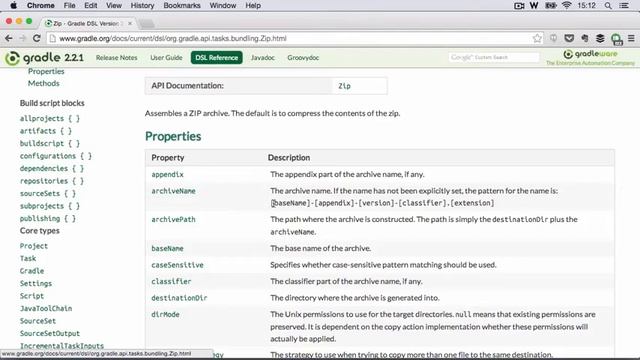Open the Settings core type link
This screenshot has height=360, width=640.
point(36,283)
